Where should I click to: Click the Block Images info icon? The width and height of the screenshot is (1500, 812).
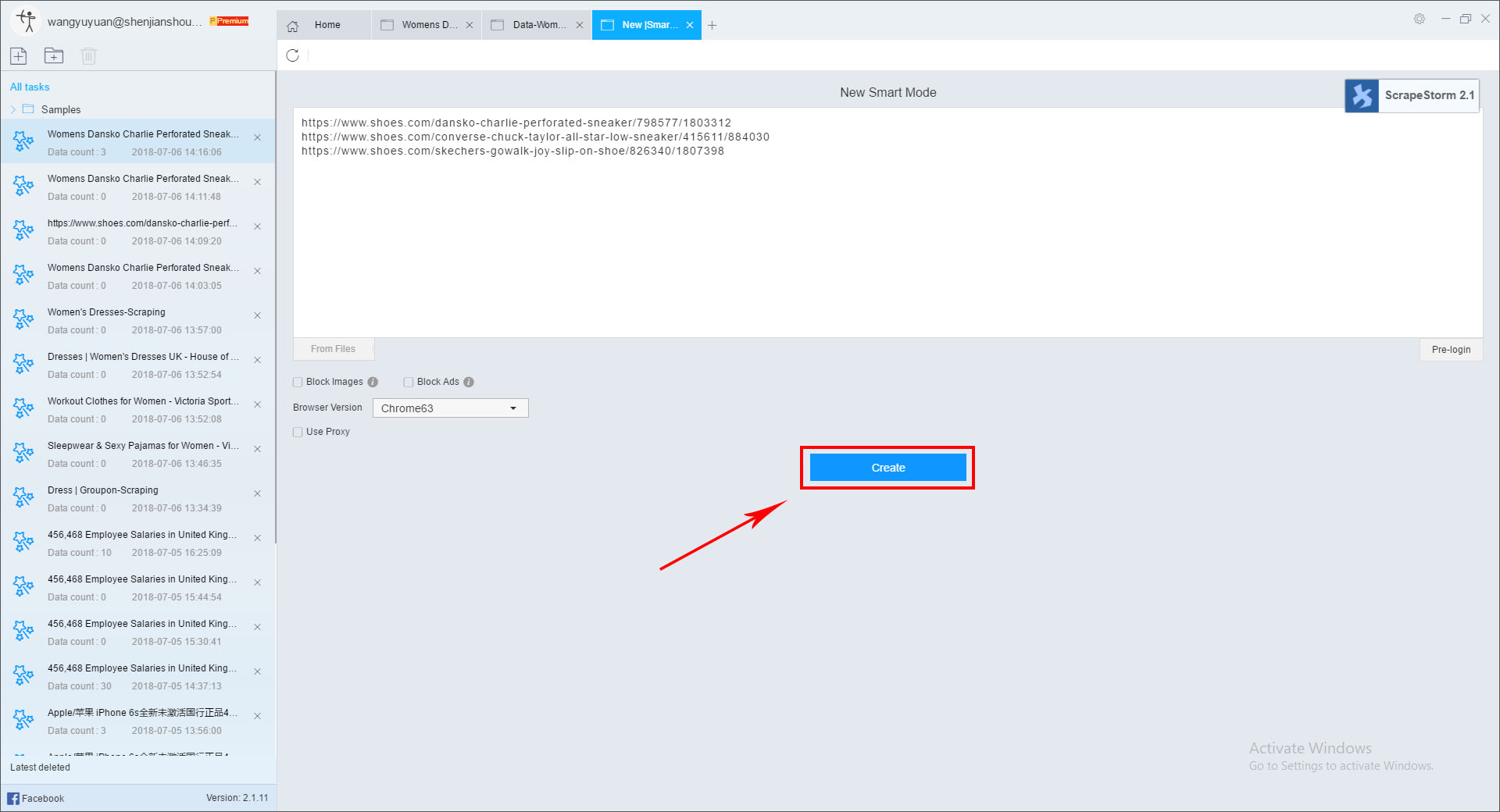[x=373, y=383]
